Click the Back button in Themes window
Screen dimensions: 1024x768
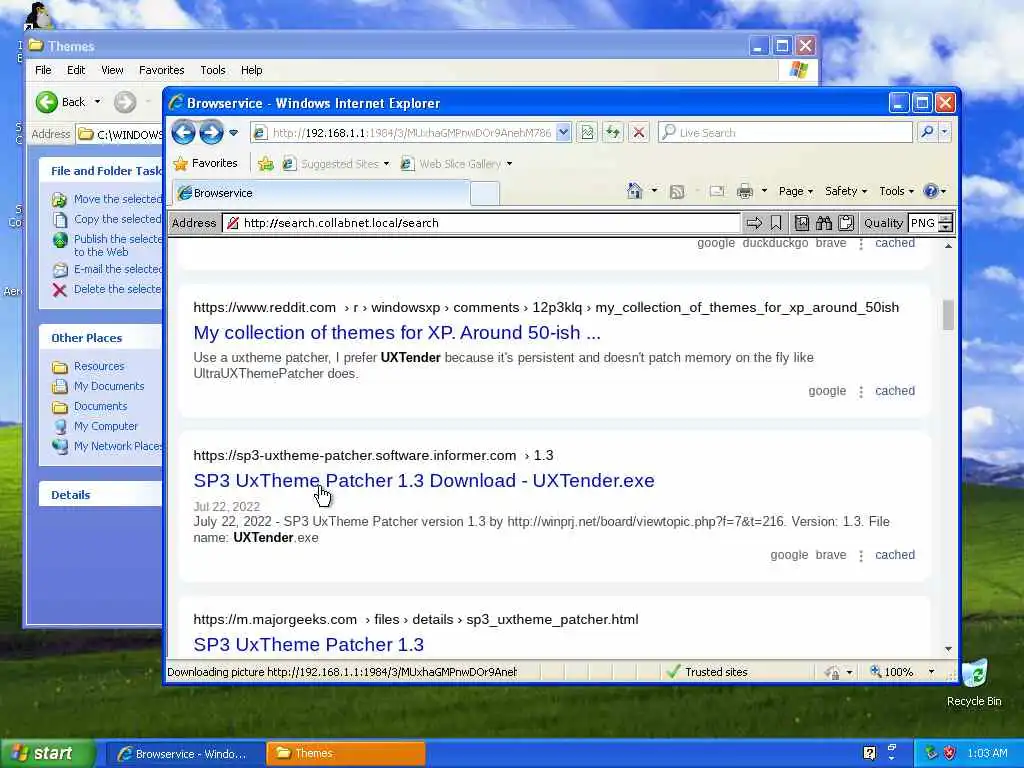click(x=61, y=102)
